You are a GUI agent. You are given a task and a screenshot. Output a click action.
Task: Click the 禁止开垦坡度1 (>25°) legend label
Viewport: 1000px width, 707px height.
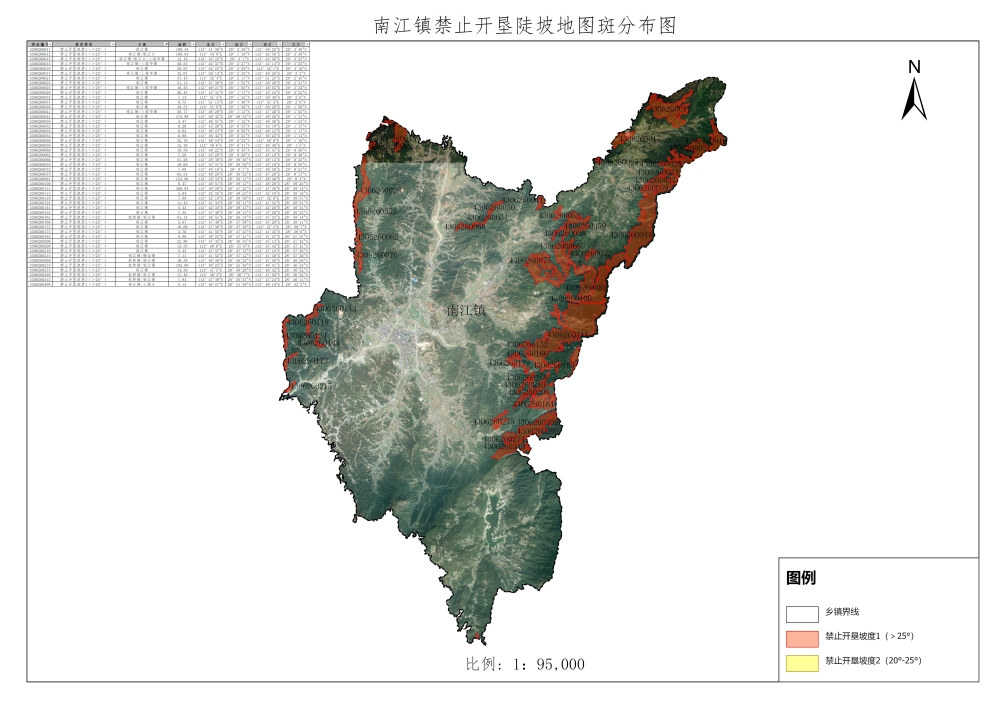tap(869, 636)
